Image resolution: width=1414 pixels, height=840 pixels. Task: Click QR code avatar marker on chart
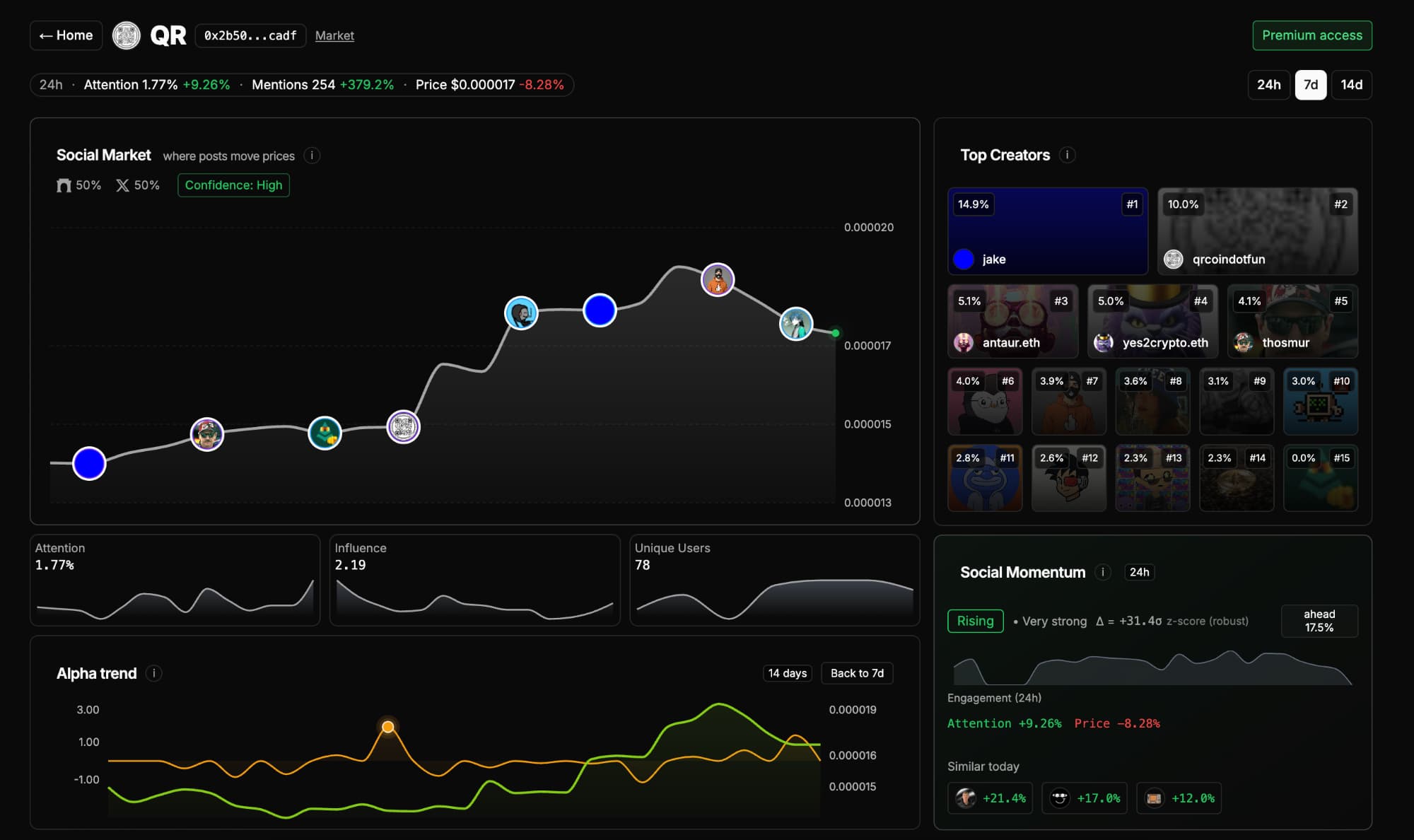tap(403, 427)
